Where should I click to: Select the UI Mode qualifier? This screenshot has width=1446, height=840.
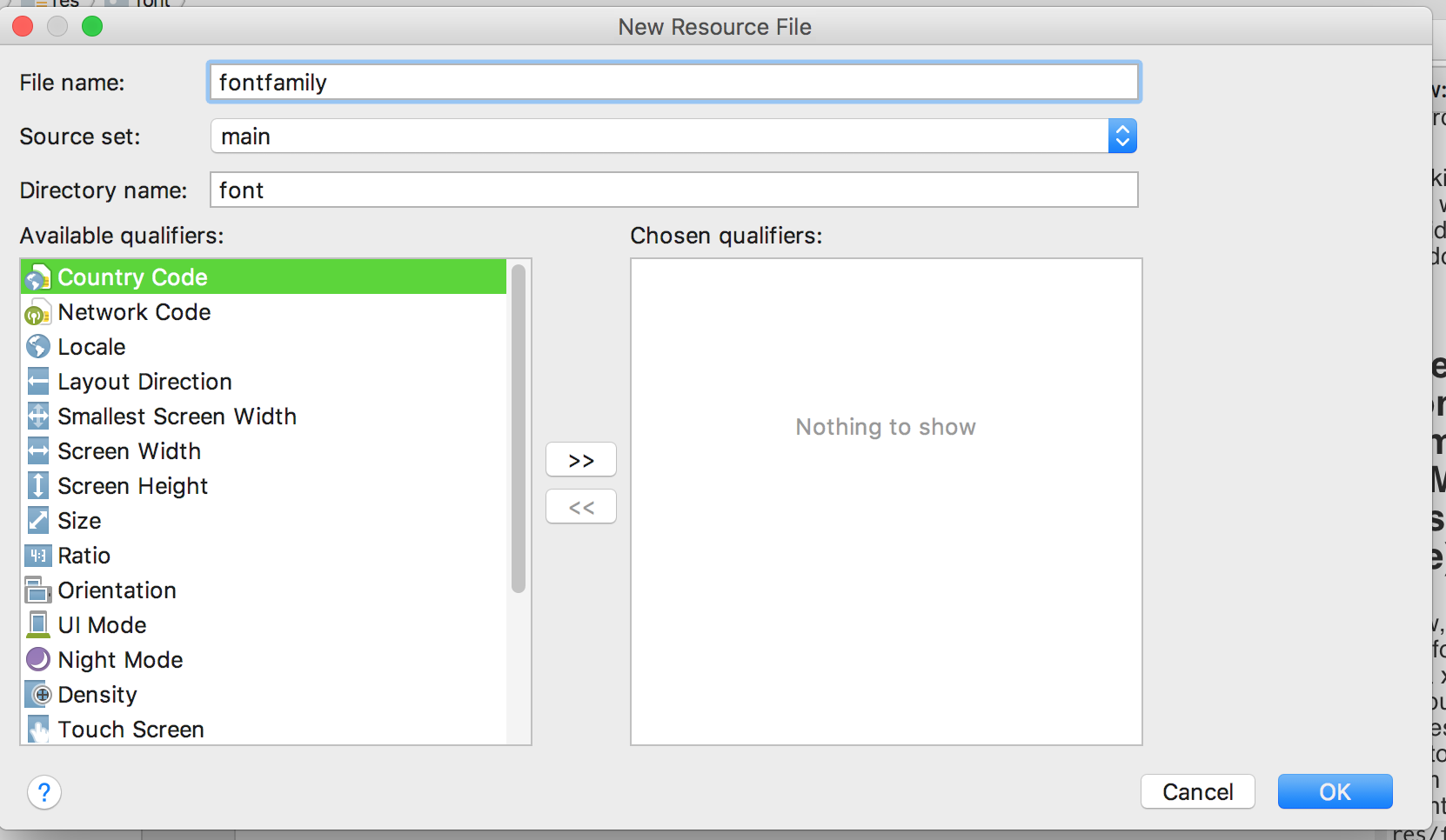click(x=102, y=625)
